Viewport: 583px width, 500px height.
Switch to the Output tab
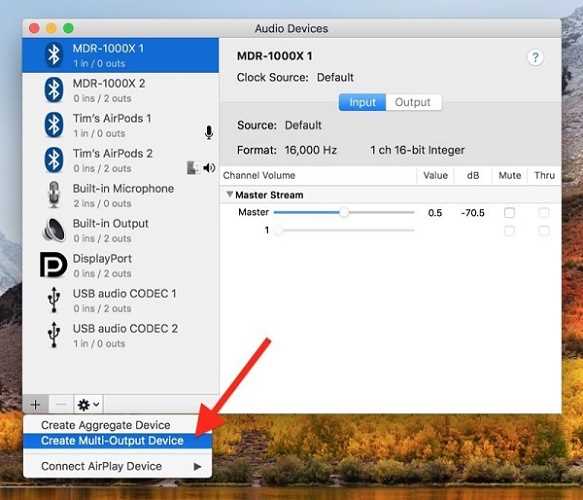pyautogui.click(x=413, y=102)
